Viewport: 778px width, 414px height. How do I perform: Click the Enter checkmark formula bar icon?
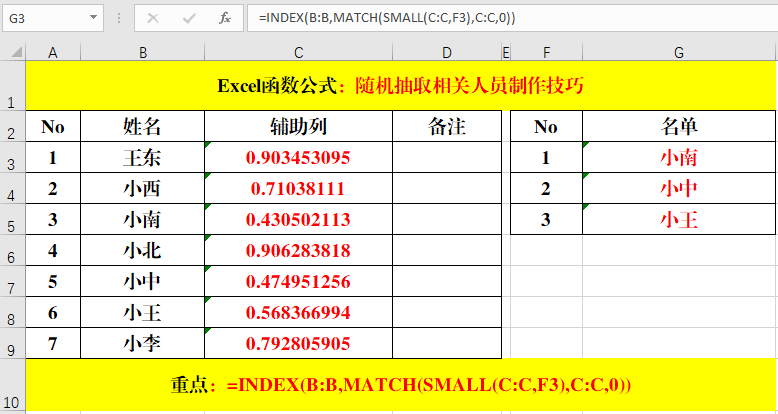(189, 18)
